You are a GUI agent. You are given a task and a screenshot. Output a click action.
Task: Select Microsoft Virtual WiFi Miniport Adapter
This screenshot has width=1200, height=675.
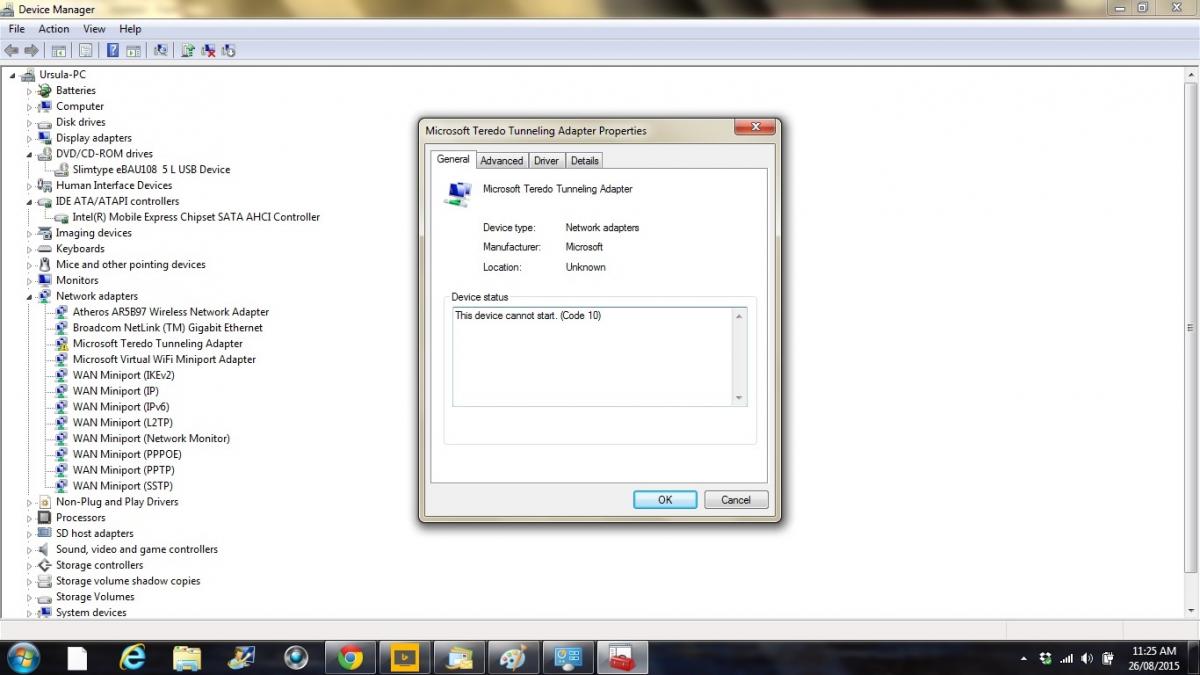click(x=164, y=359)
